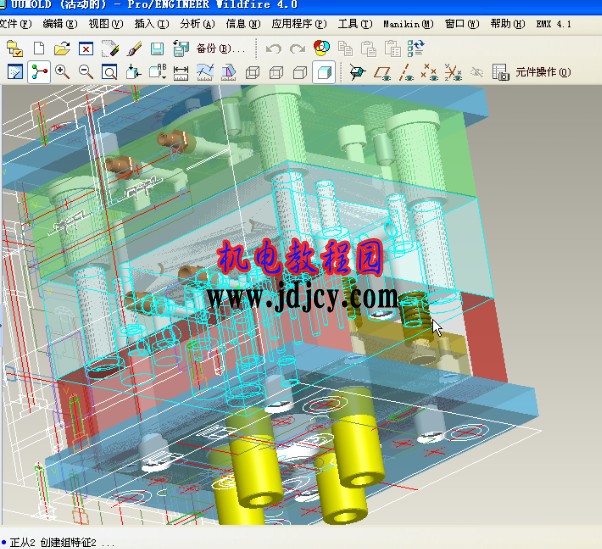This screenshot has width=602, height=549.
Task: Click the set working directory icon
Action: tap(15, 49)
